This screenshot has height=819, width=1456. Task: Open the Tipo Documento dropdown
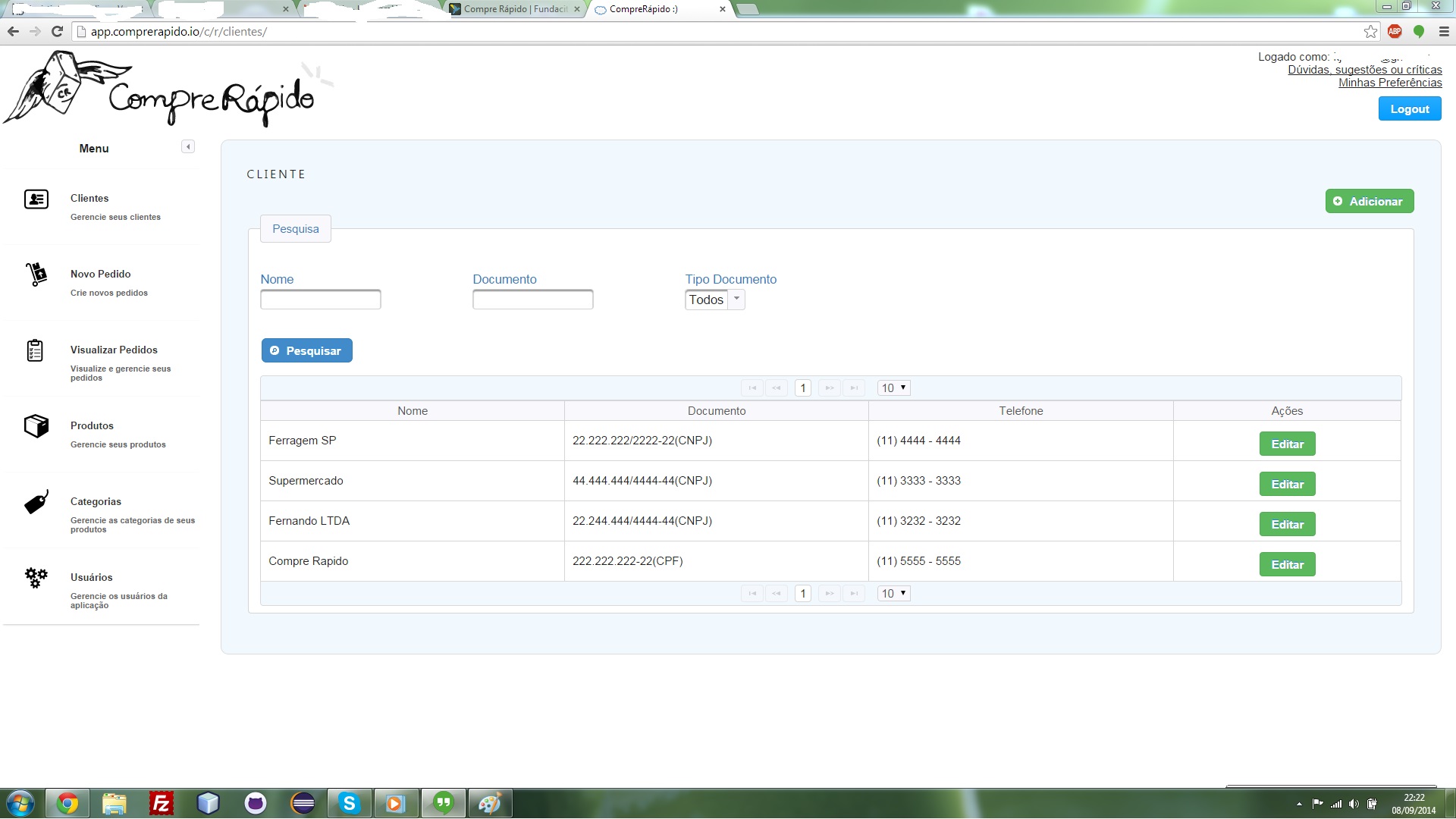pos(714,300)
